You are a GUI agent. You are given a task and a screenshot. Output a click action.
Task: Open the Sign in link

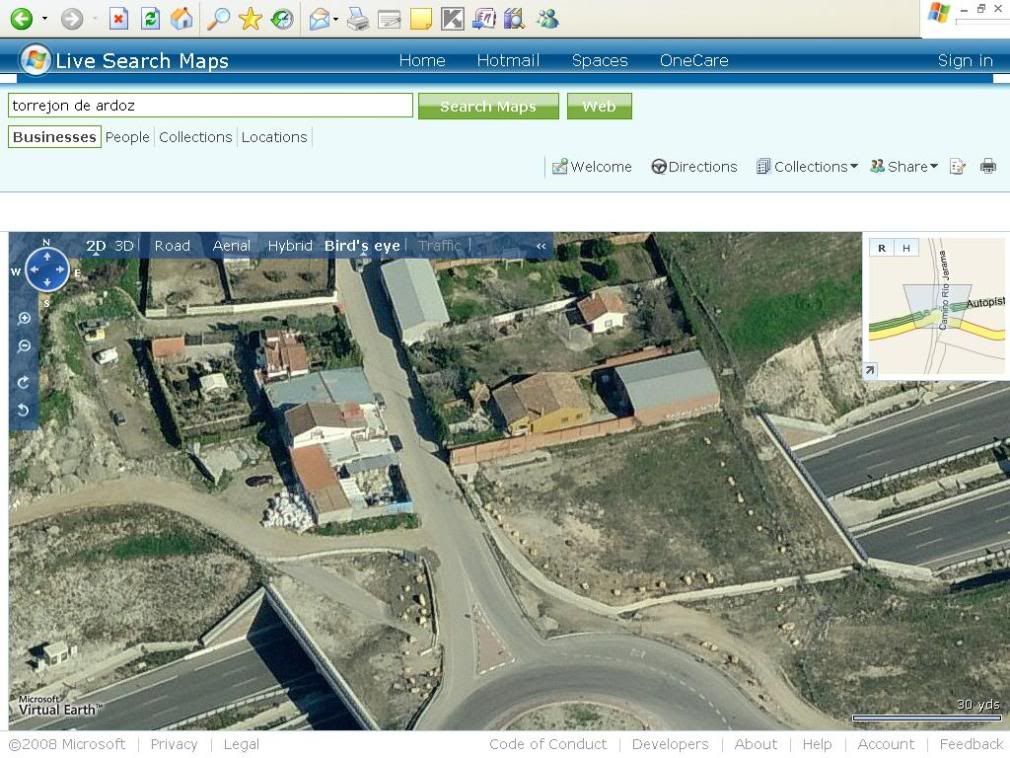tap(965, 61)
